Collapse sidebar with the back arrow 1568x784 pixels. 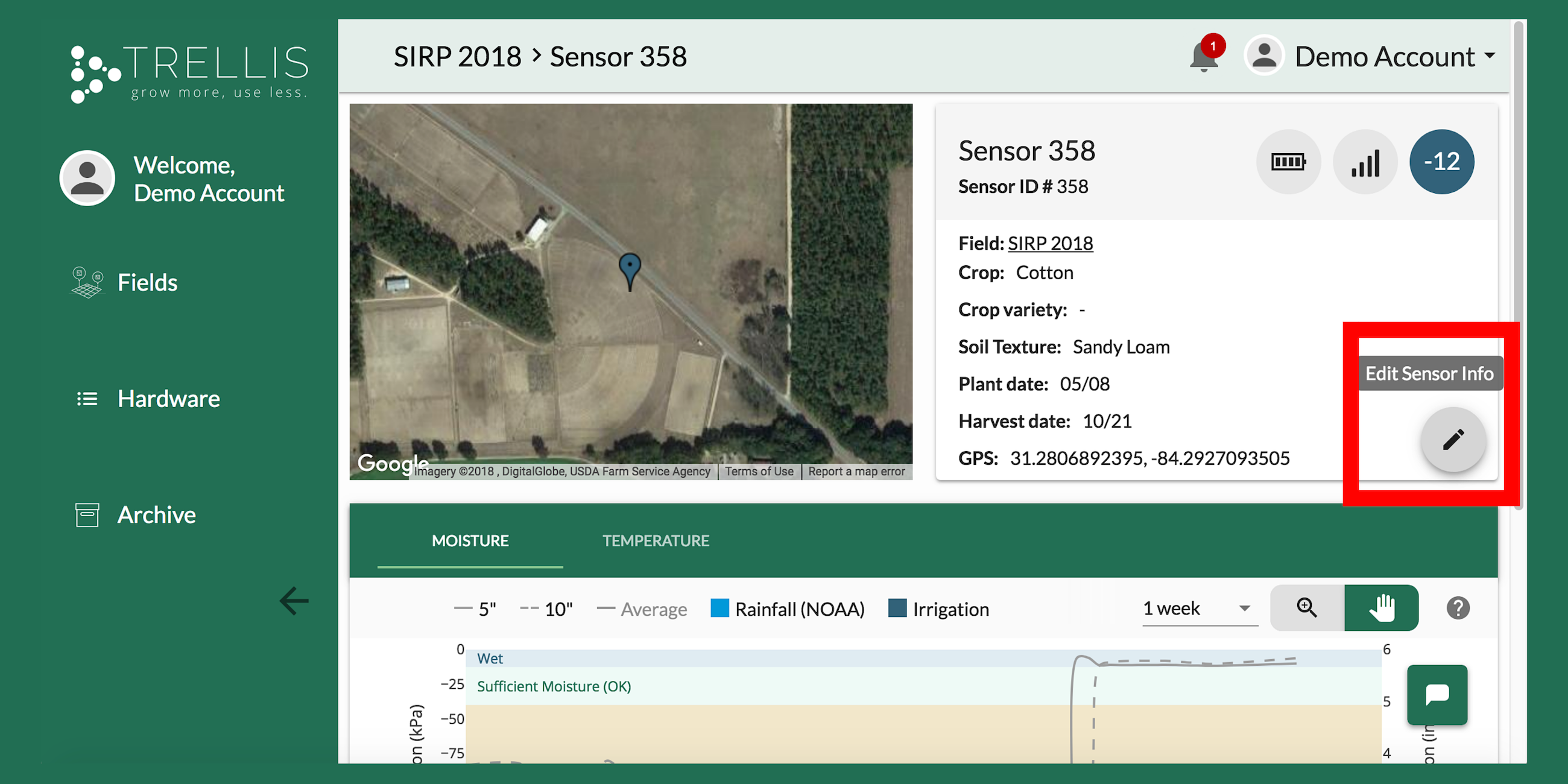pyautogui.click(x=294, y=601)
